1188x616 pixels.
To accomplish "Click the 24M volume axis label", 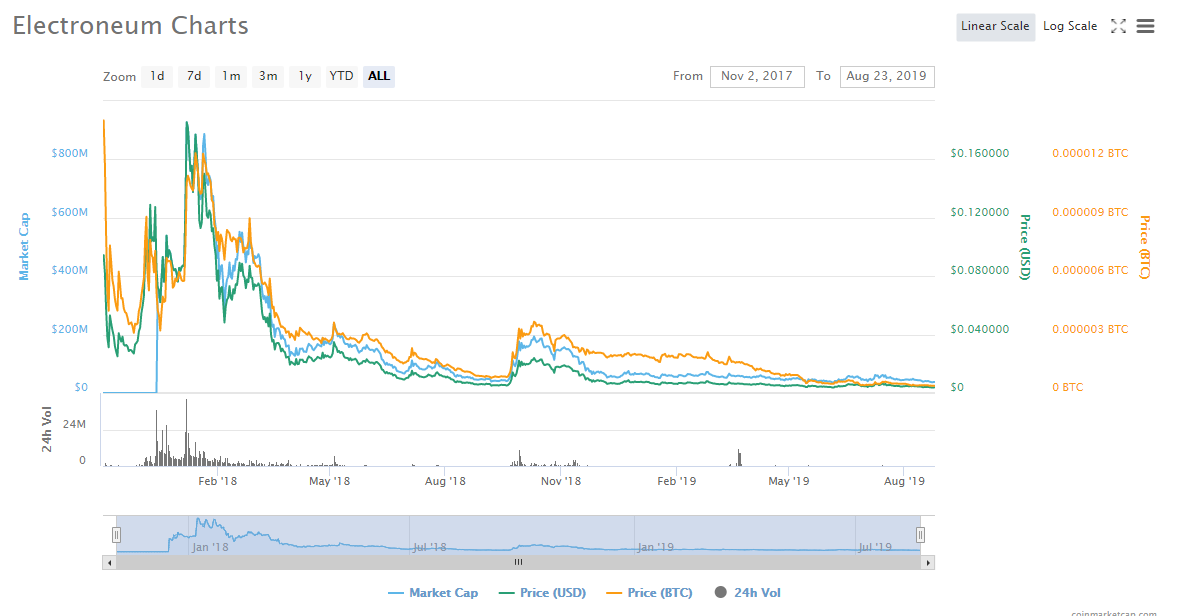I will [74, 424].
